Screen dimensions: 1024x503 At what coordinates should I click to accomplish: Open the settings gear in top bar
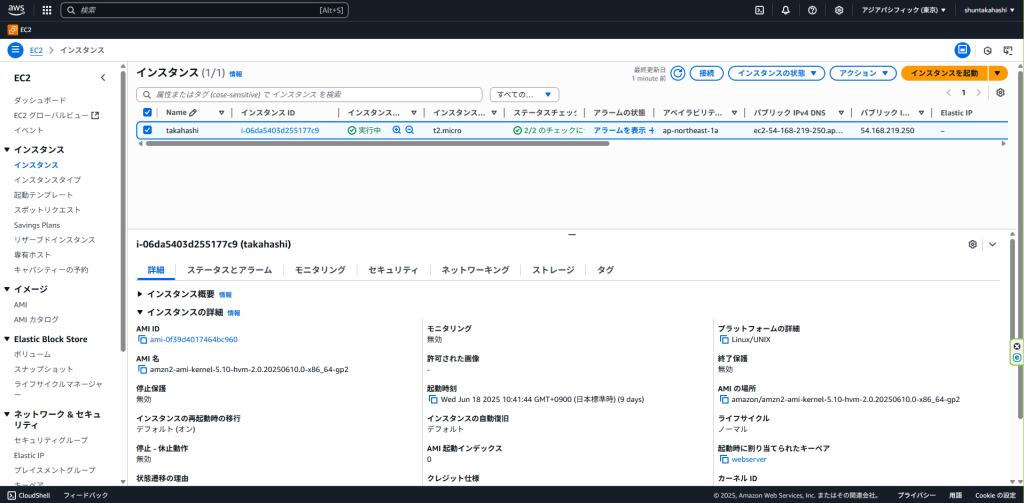pos(839,10)
